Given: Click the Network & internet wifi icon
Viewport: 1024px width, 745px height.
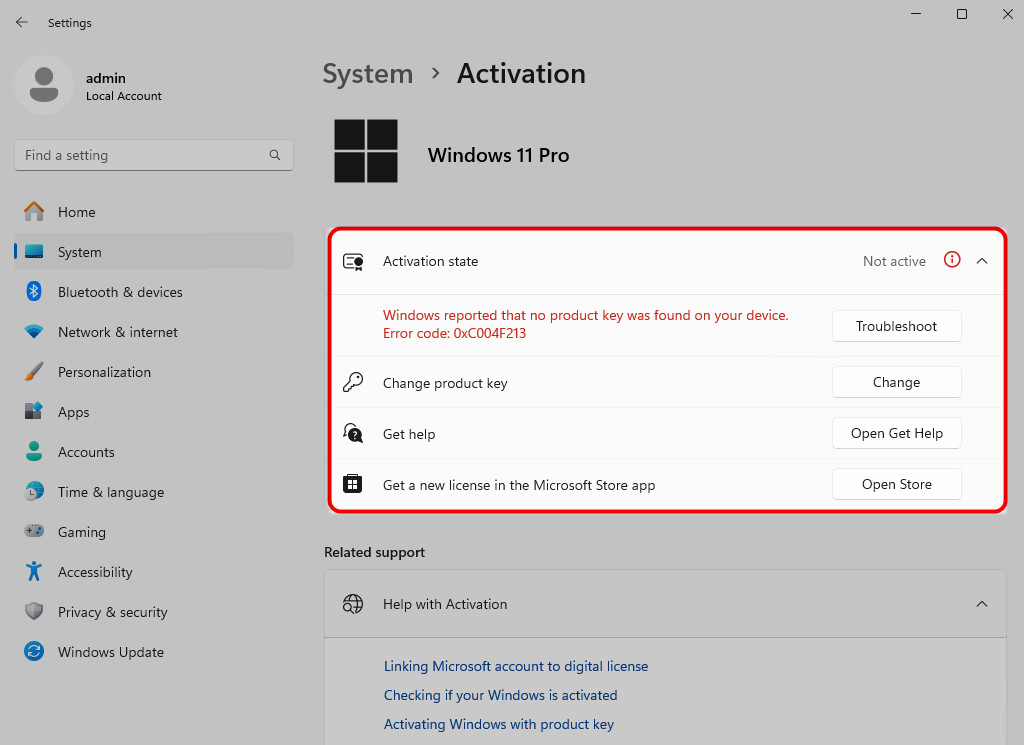Looking at the screenshot, I should click(34, 332).
